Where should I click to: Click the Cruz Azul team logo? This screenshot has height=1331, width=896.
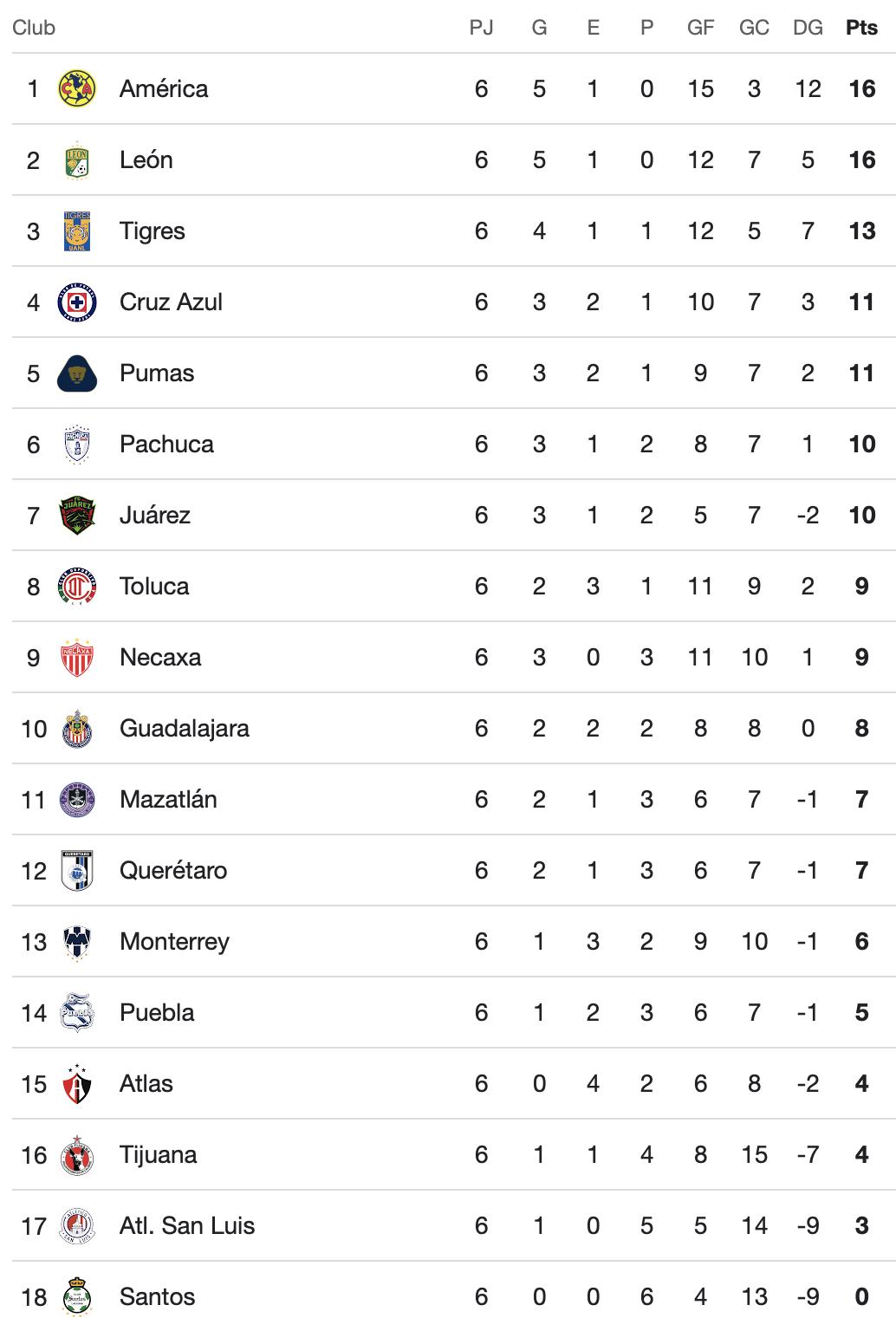tap(76, 302)
